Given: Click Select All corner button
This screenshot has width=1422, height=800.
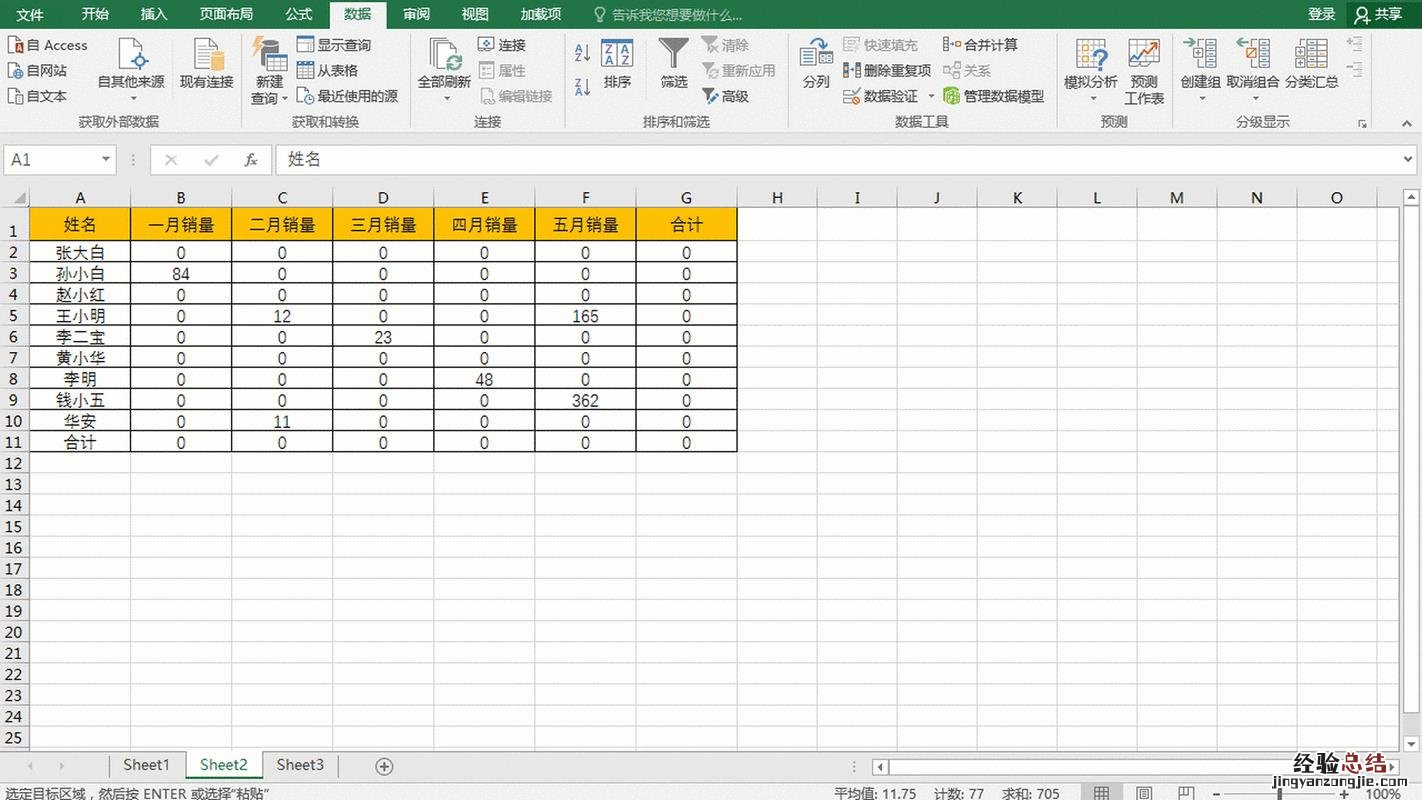Looking at the screenshot, I should click(14, 198).
